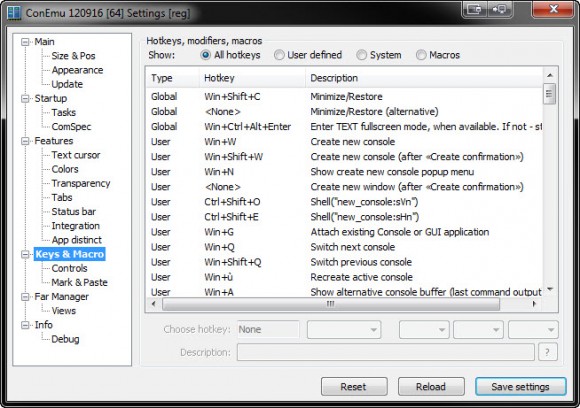This screenshot has height=408, width=580.
Task: Open Transparency settings page
Action: 81,183
